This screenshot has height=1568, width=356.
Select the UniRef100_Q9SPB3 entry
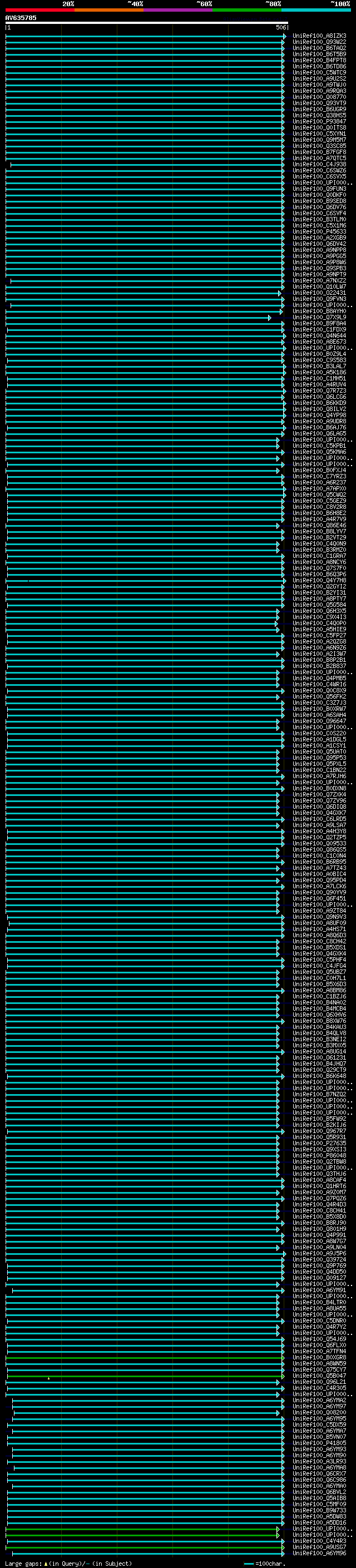pyautogui.click(x=319, y=269)
